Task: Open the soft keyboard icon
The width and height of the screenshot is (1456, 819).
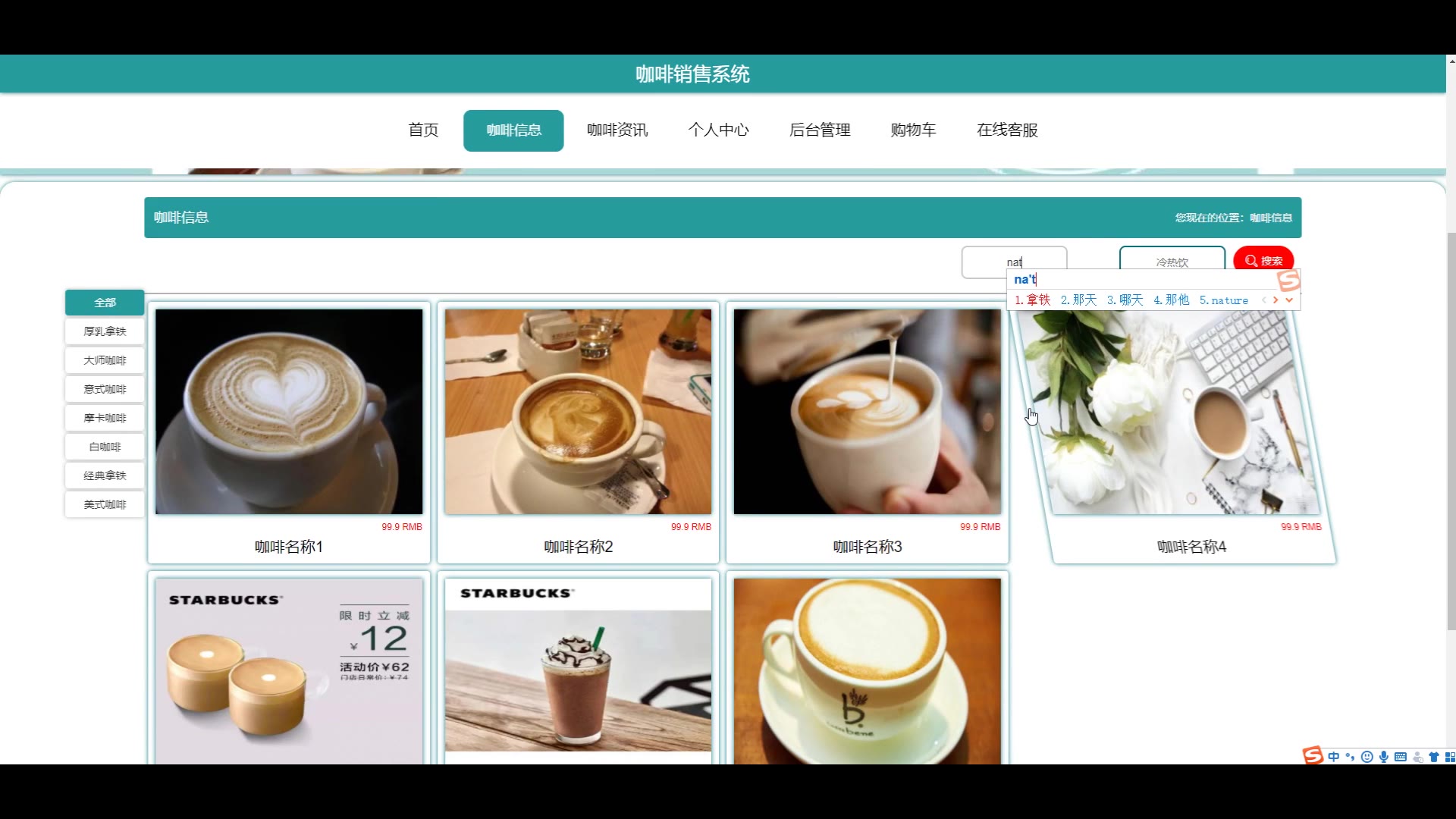Action: point(1400,757)
